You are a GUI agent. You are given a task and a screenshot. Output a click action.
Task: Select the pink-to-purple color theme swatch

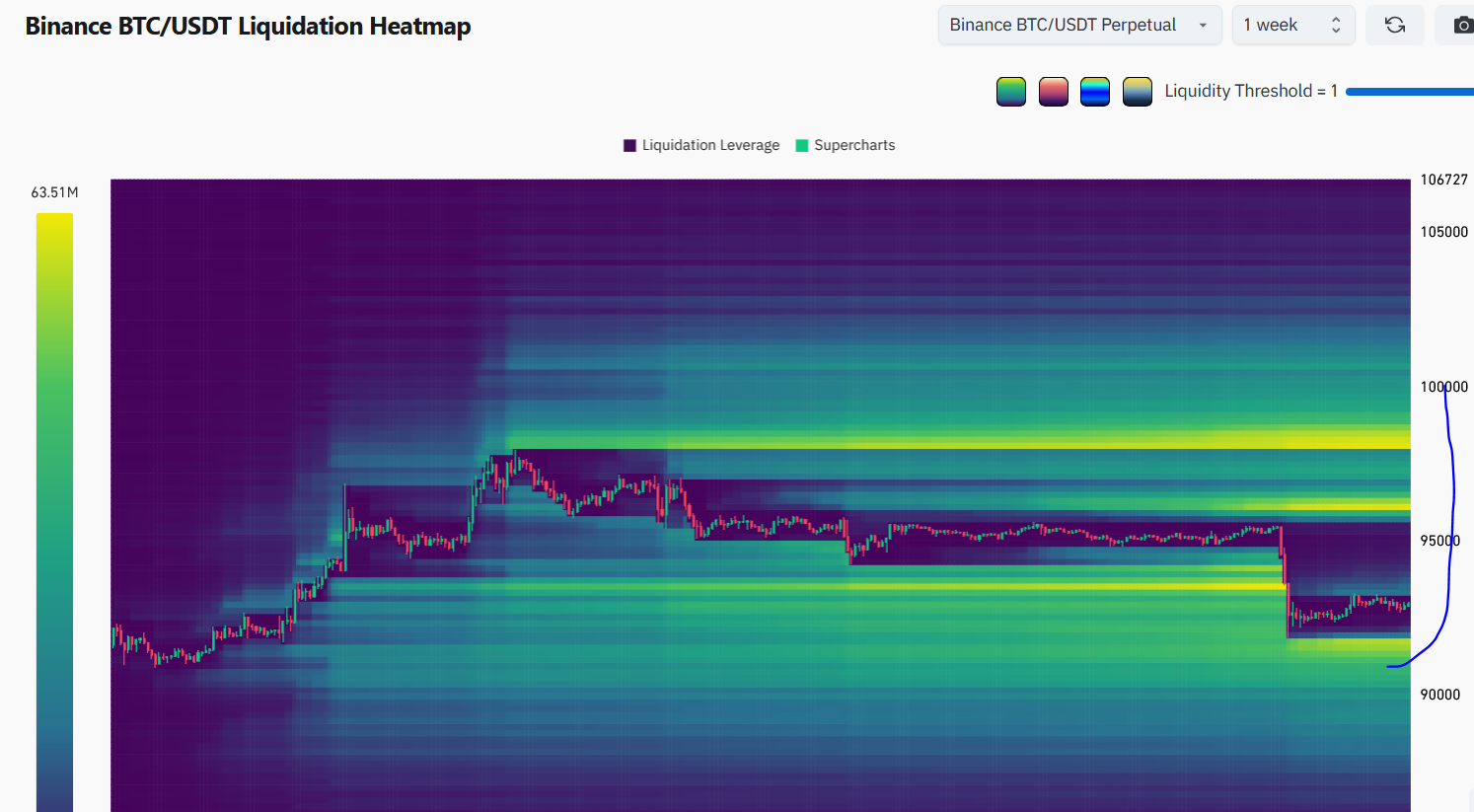[x=1053, y=92]
